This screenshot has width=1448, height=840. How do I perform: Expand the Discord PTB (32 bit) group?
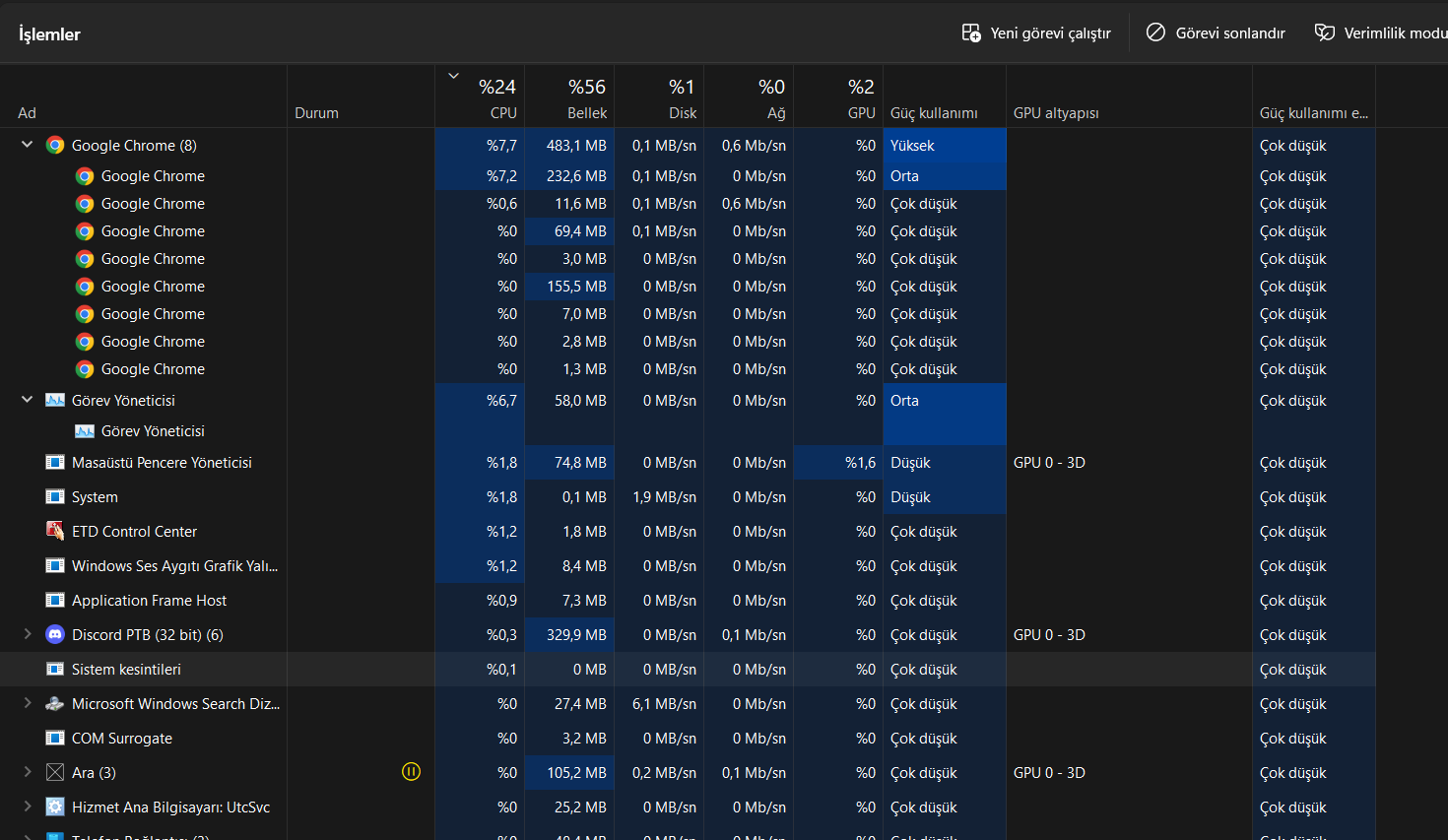[x=28, y=634]
